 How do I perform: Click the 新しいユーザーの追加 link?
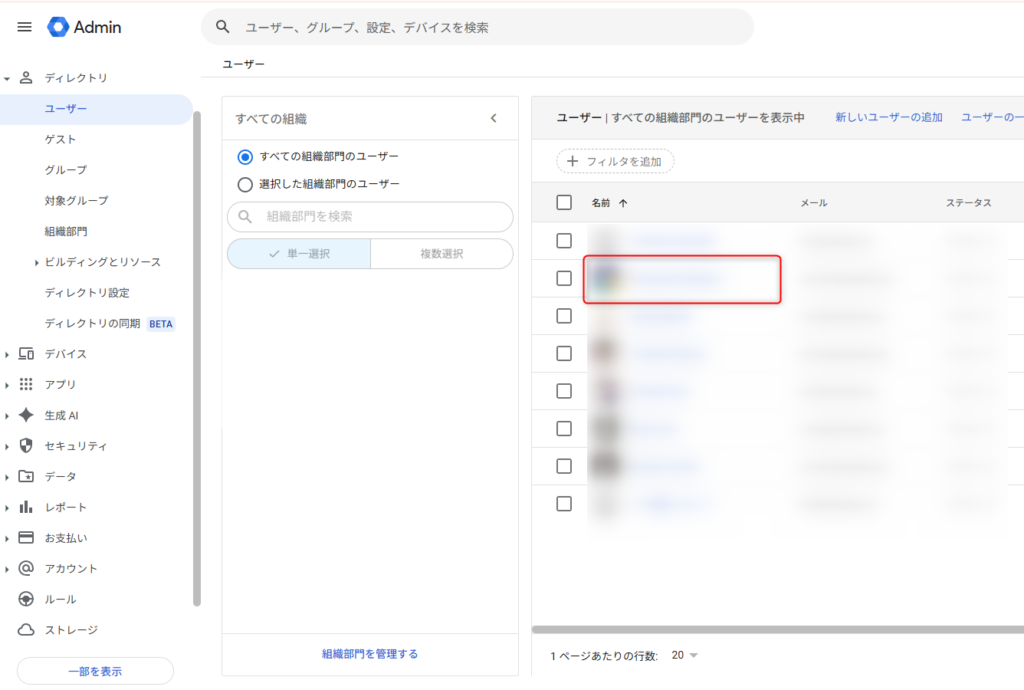point(888,118)
